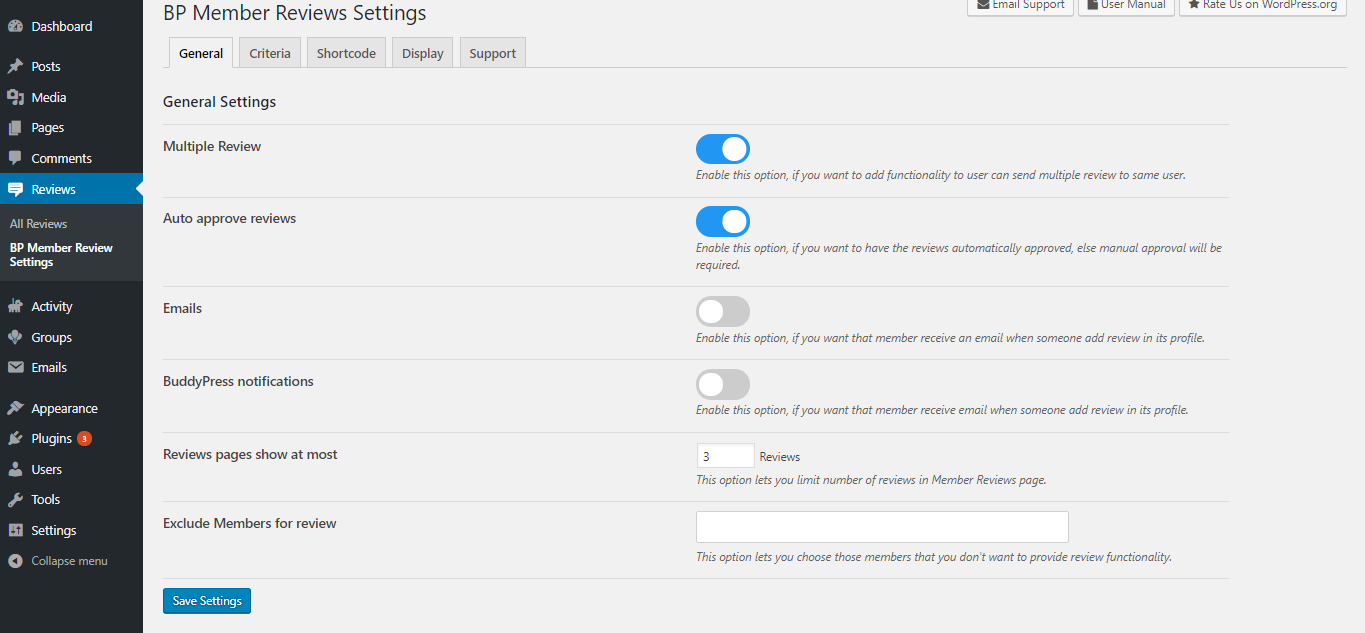Viewport: 1365px width, 633px height.
Task: Open the Activity menu label
Action: point(52,307)
